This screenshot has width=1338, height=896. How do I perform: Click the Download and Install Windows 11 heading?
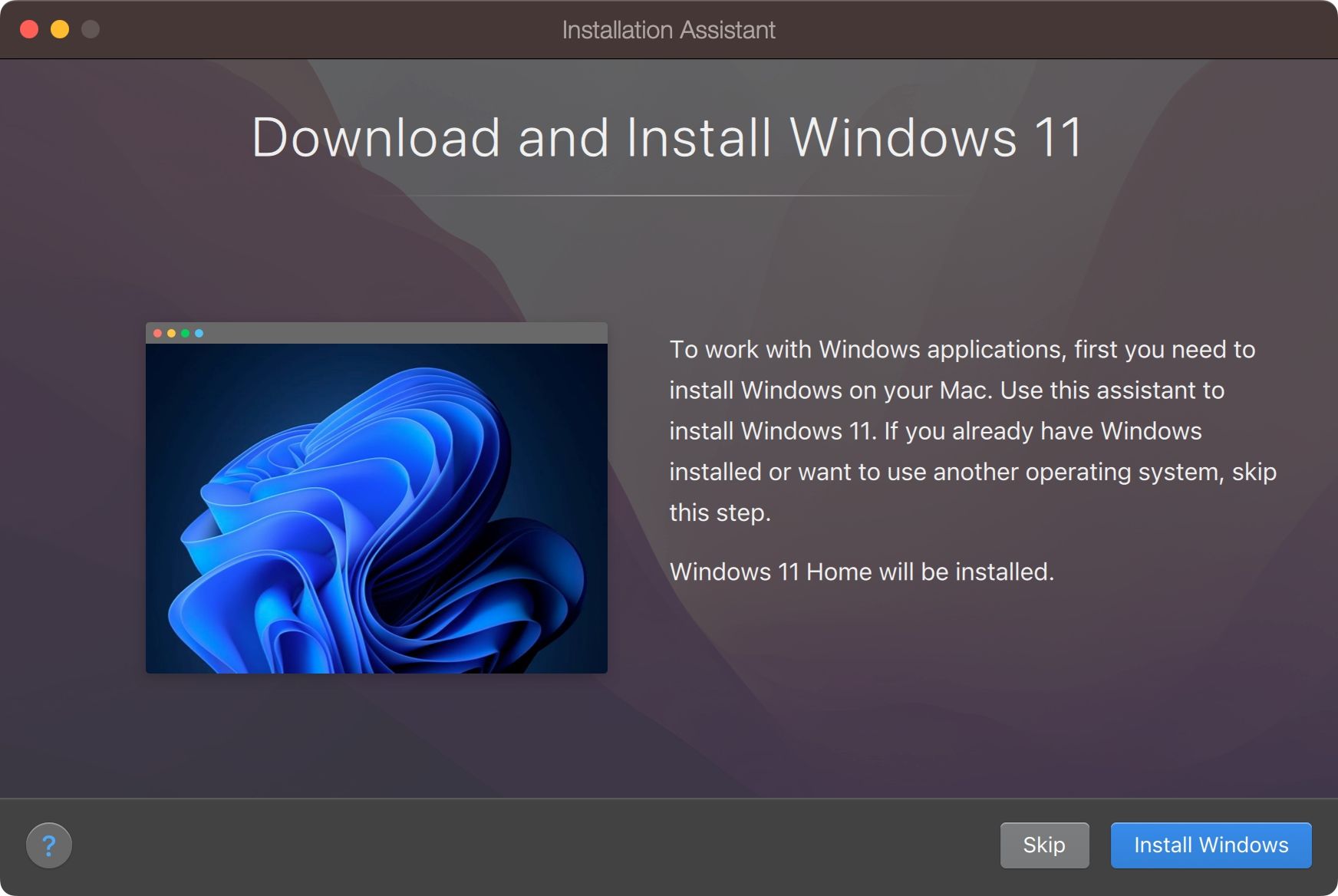click(x=668, y=138)
